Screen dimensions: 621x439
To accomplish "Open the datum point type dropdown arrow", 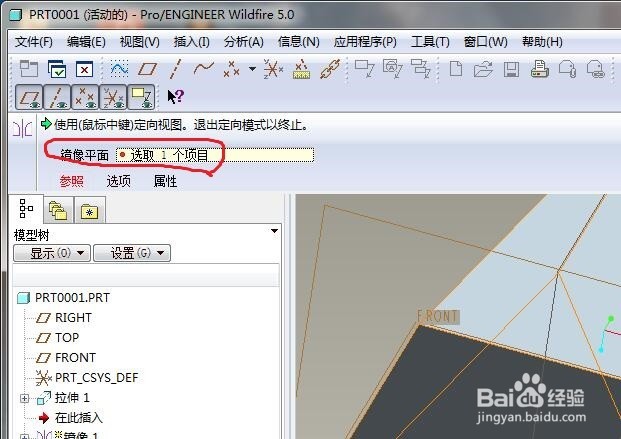I will (x=252, y=69).
